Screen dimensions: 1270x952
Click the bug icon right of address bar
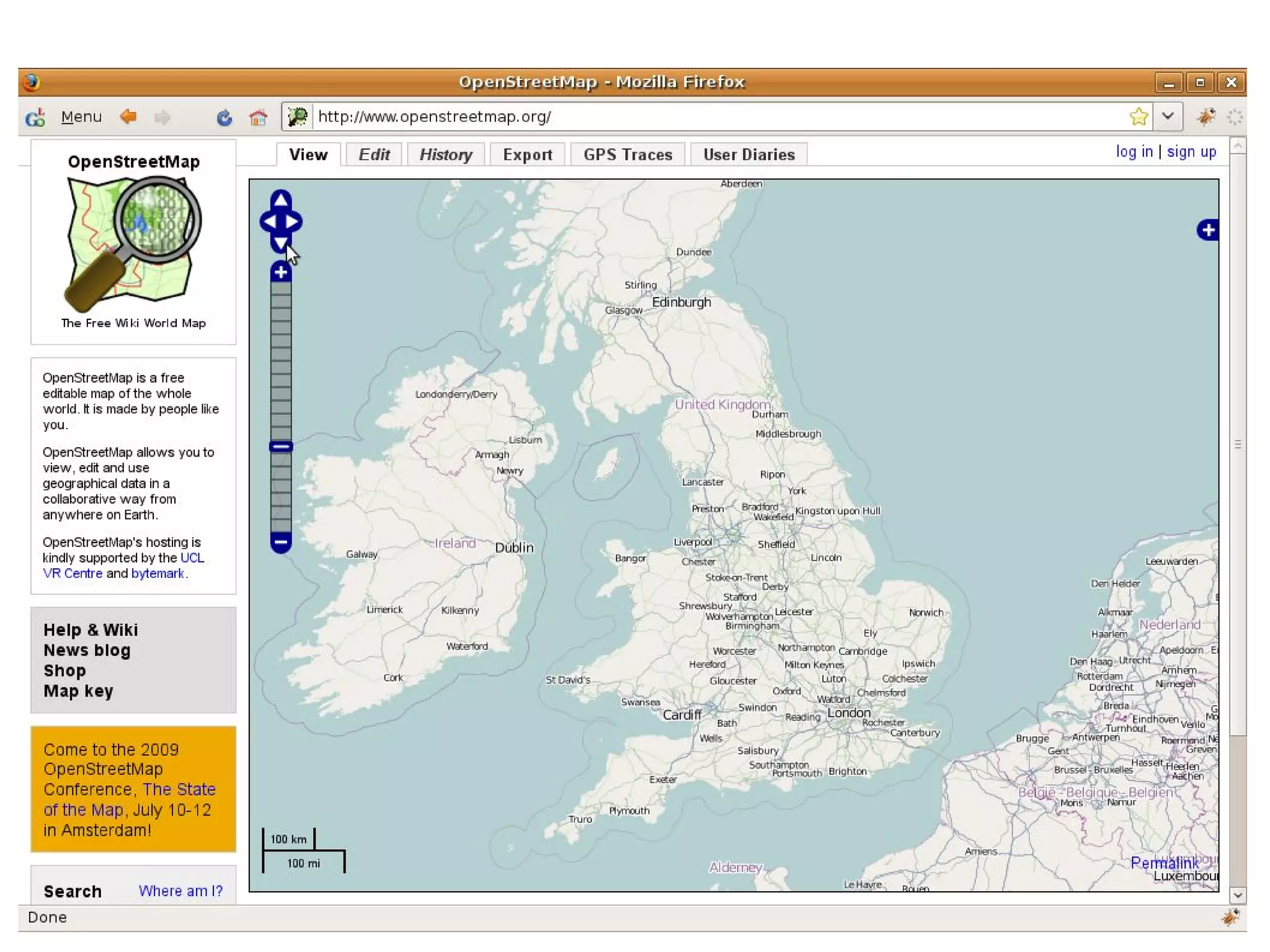[1206, 117]
